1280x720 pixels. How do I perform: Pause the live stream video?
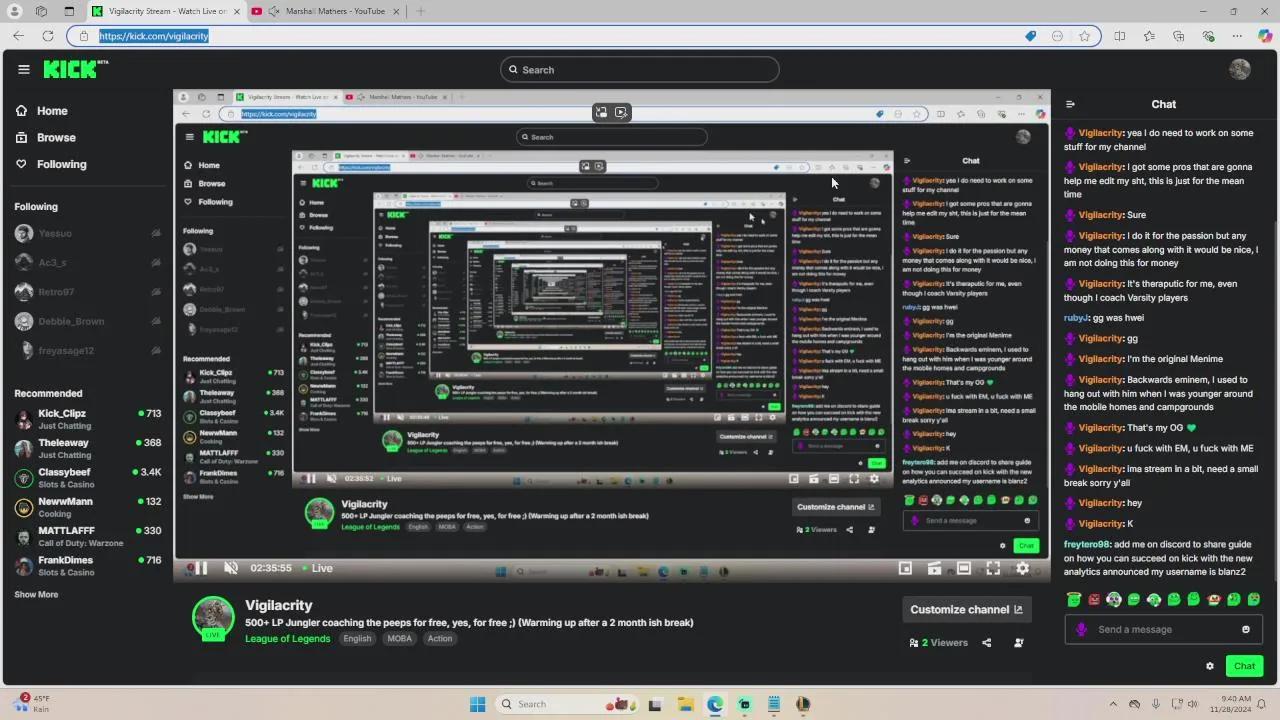[201, 568]
